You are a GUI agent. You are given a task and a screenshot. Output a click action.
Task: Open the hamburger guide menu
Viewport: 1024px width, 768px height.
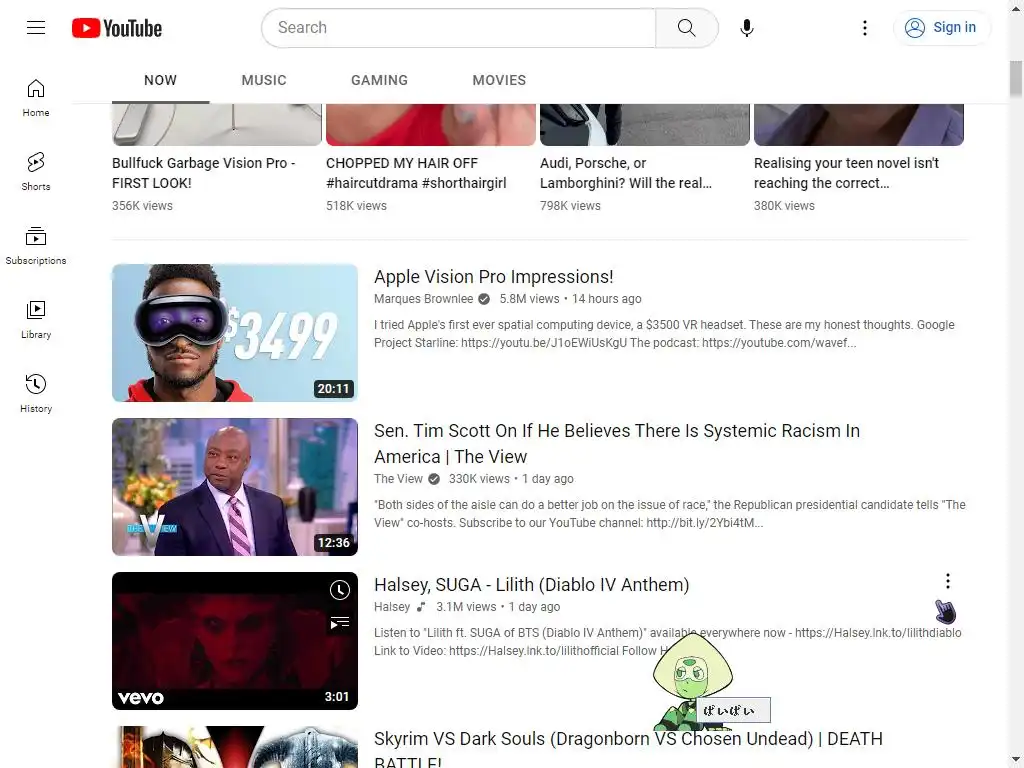36,27
